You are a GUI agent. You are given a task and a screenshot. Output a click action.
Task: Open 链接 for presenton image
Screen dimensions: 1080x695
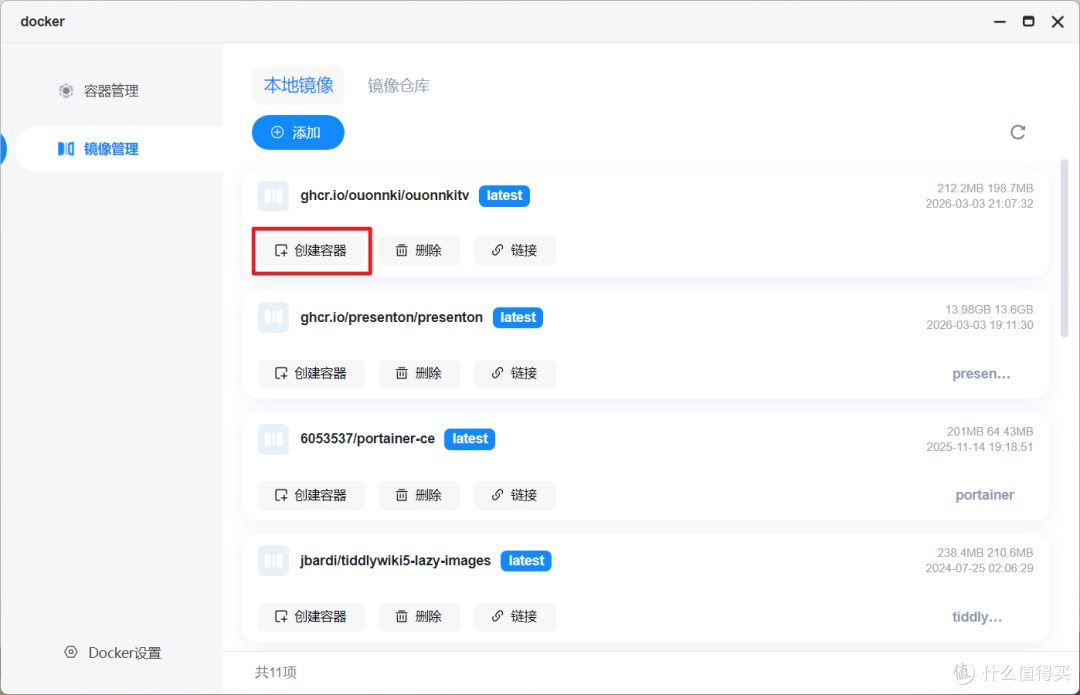(515, 373)
